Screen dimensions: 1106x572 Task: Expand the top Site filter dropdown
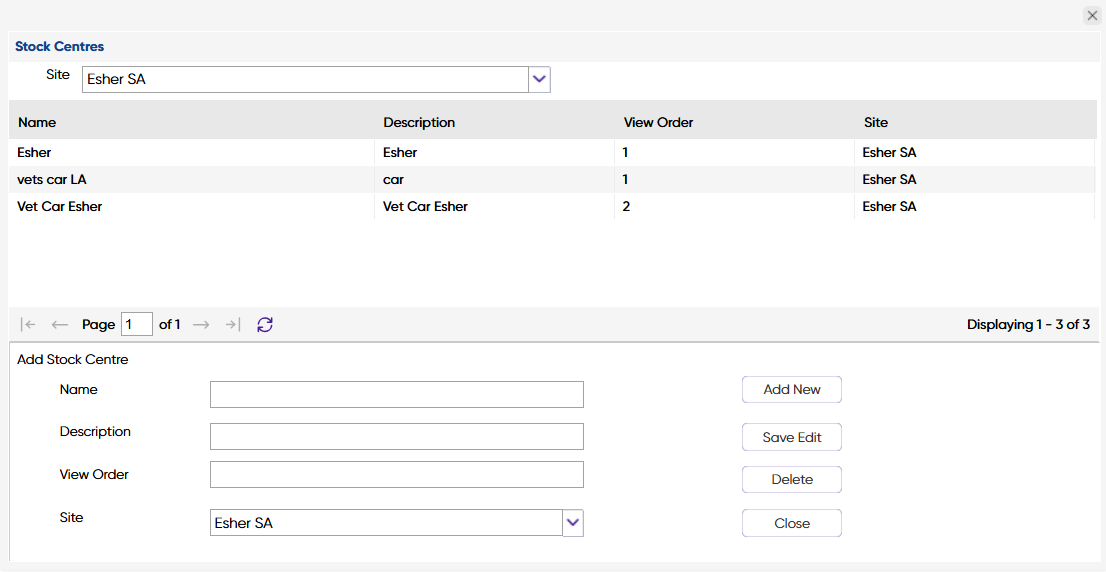click(x=540, y=79)
